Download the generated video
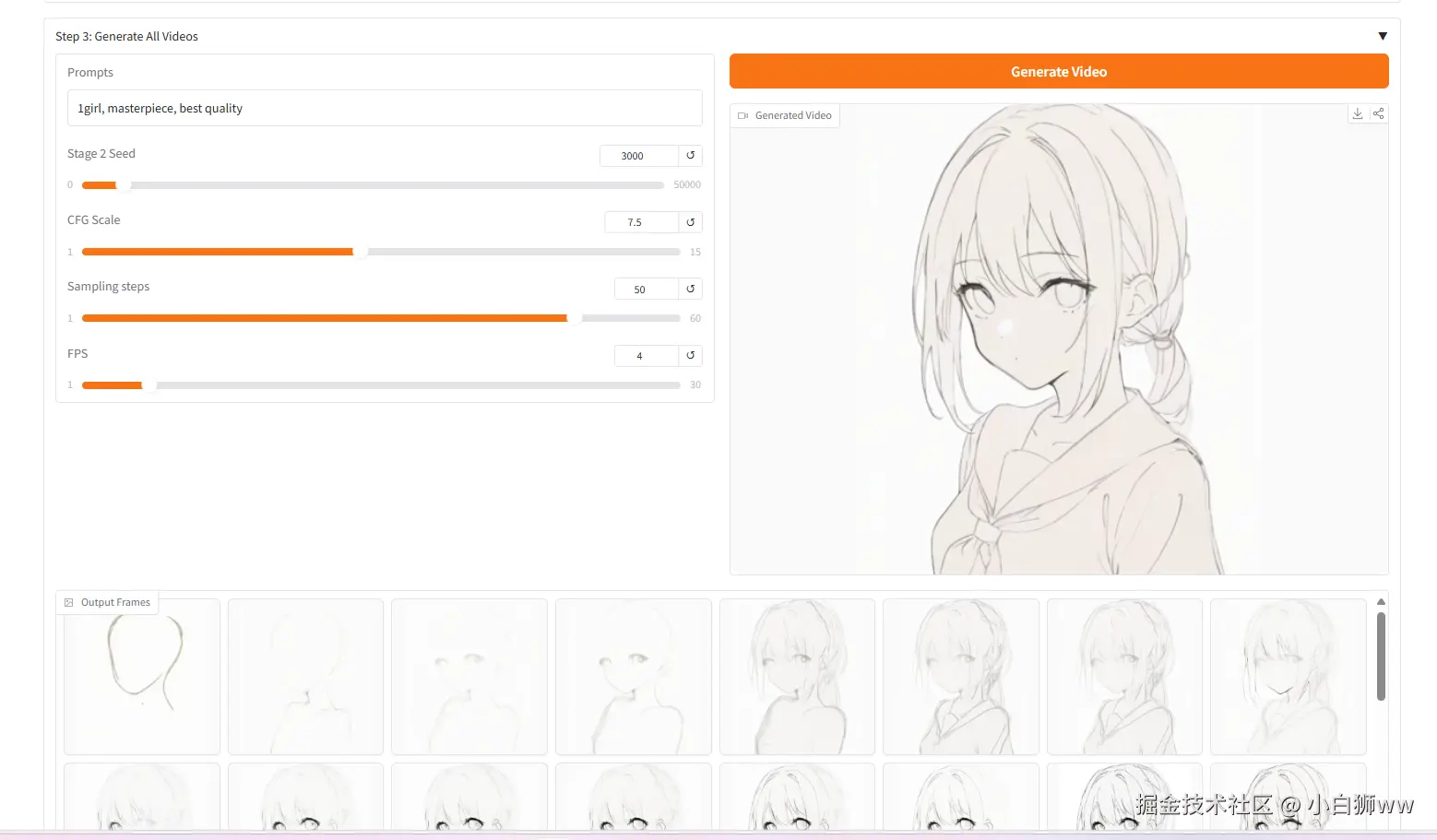1437x840 pixels. click(x=1358, y=113)
